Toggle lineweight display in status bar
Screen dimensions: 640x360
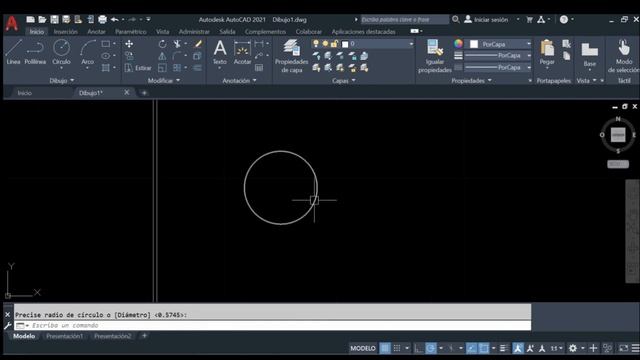click(x=504, y=348)
